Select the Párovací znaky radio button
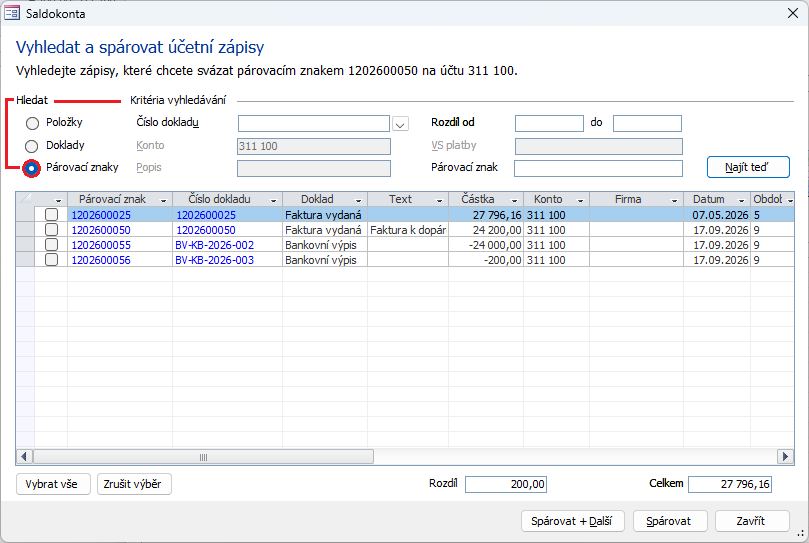 (x=31, y=168)
